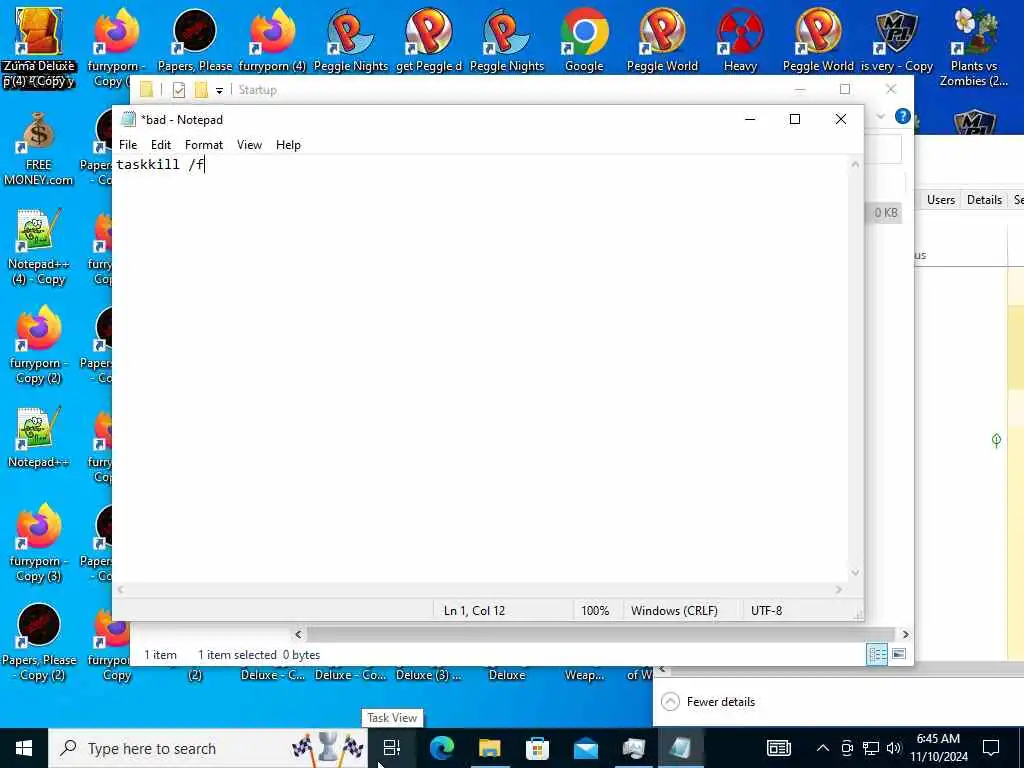This screenshot has width=1024, height=768.
Task: Click the 'Windows (CRLF)' status bar entry
Action: tap(674, 611)
